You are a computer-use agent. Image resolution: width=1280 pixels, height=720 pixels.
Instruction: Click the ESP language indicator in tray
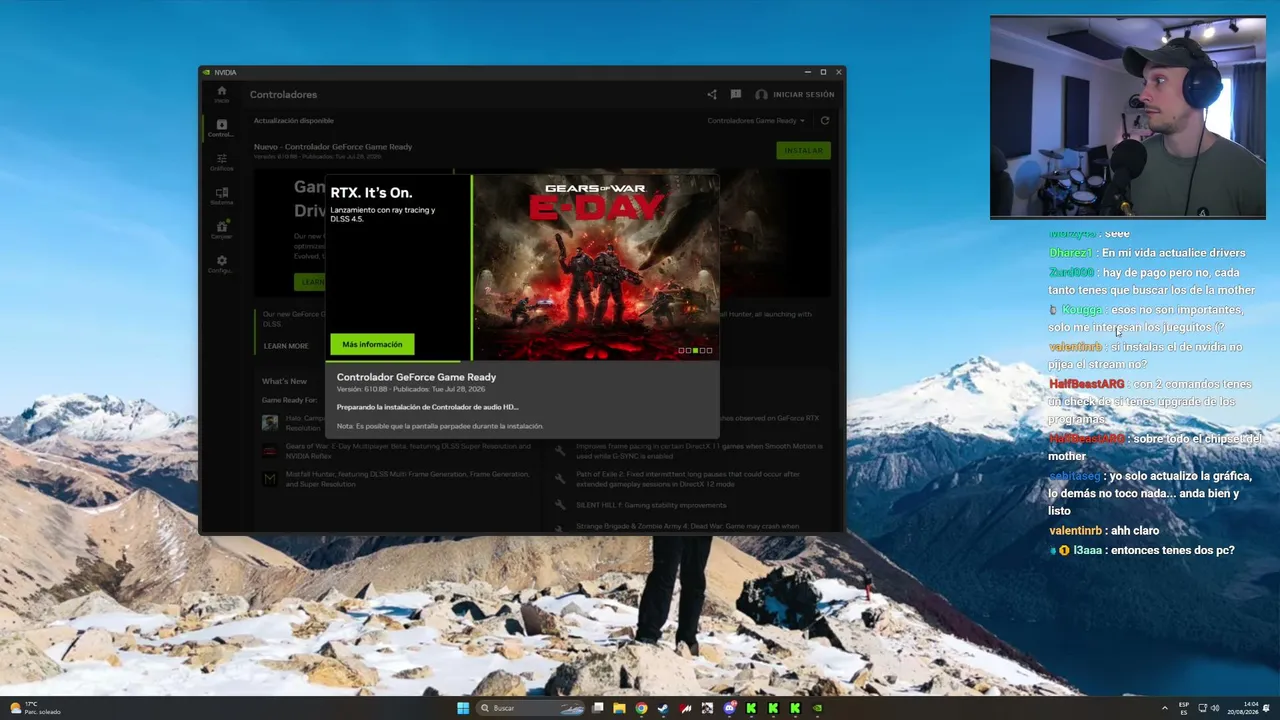[x=1184, y=708]
